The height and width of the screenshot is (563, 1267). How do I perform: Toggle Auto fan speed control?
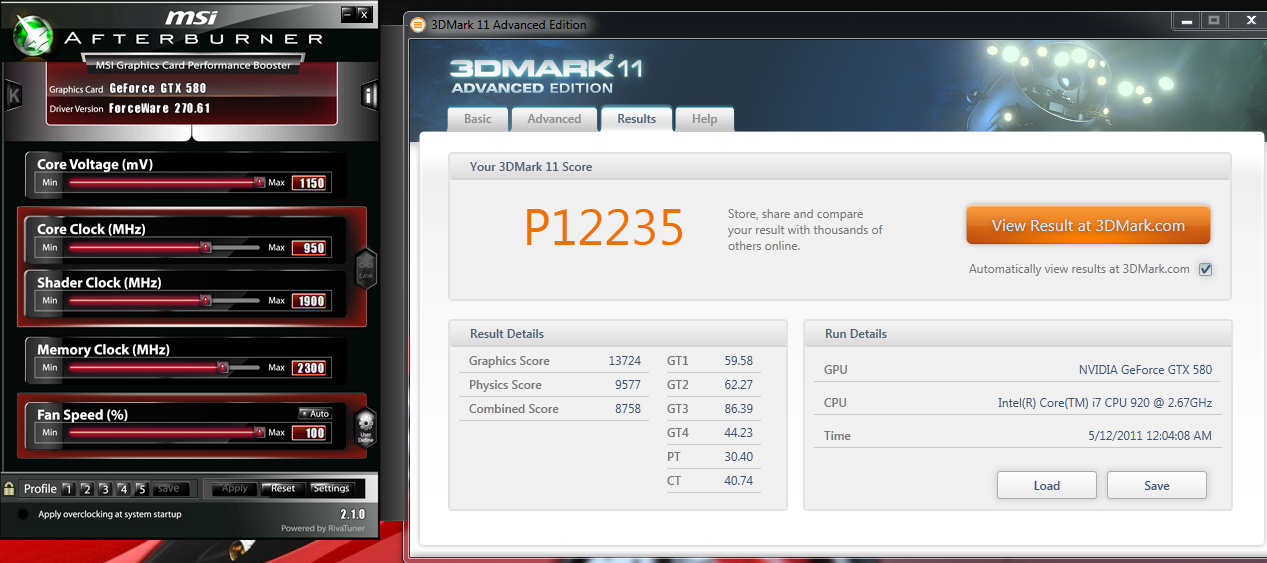click(x=314, y=413)
